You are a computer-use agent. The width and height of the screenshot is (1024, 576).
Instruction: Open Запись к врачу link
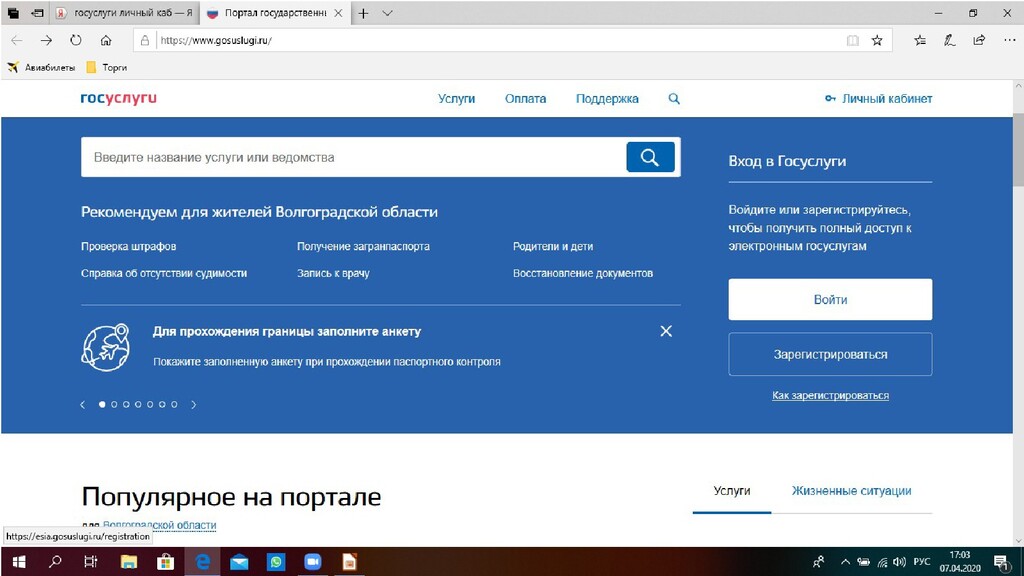[x=333, y=273]
